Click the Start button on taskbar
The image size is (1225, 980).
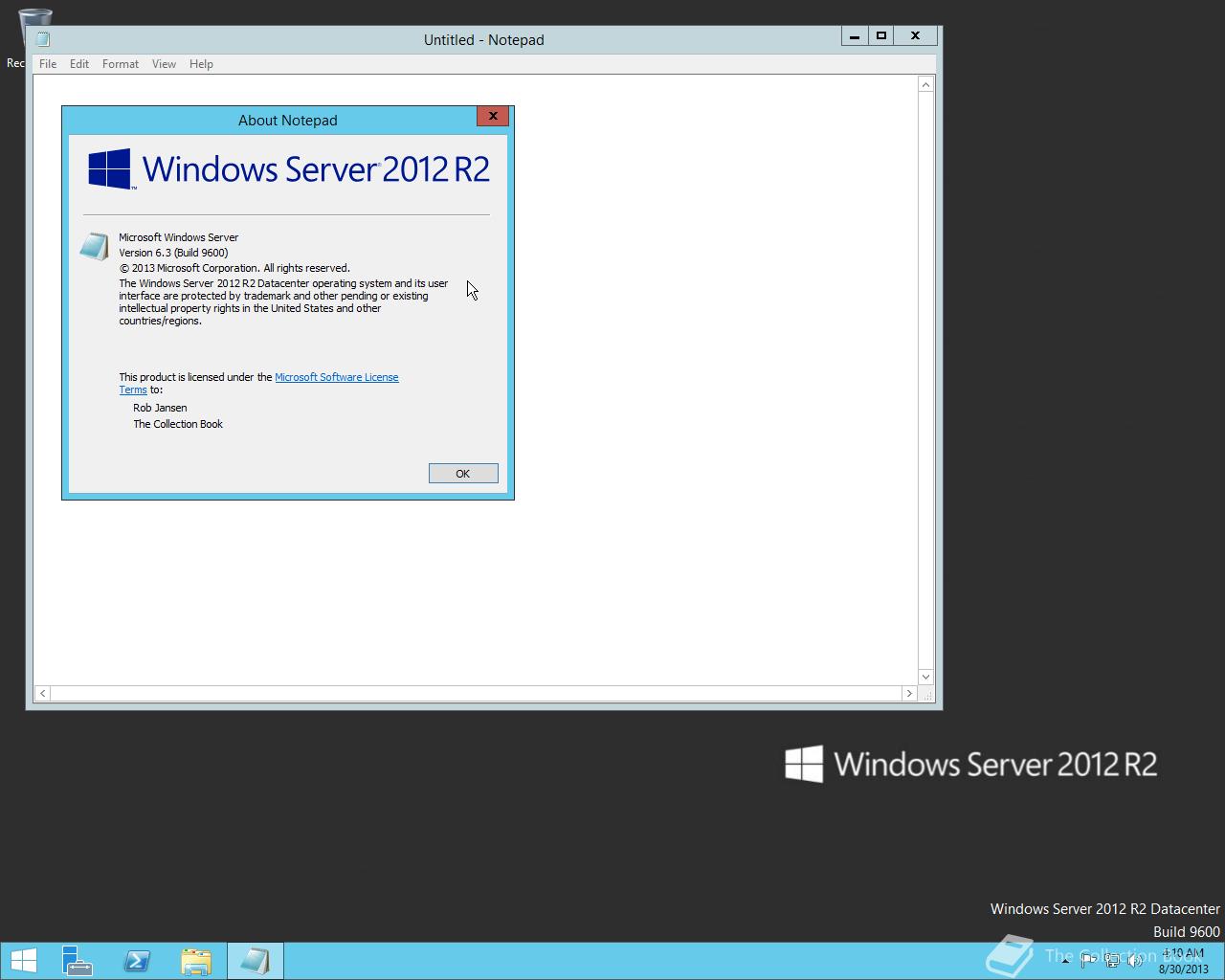click(23, 961)
